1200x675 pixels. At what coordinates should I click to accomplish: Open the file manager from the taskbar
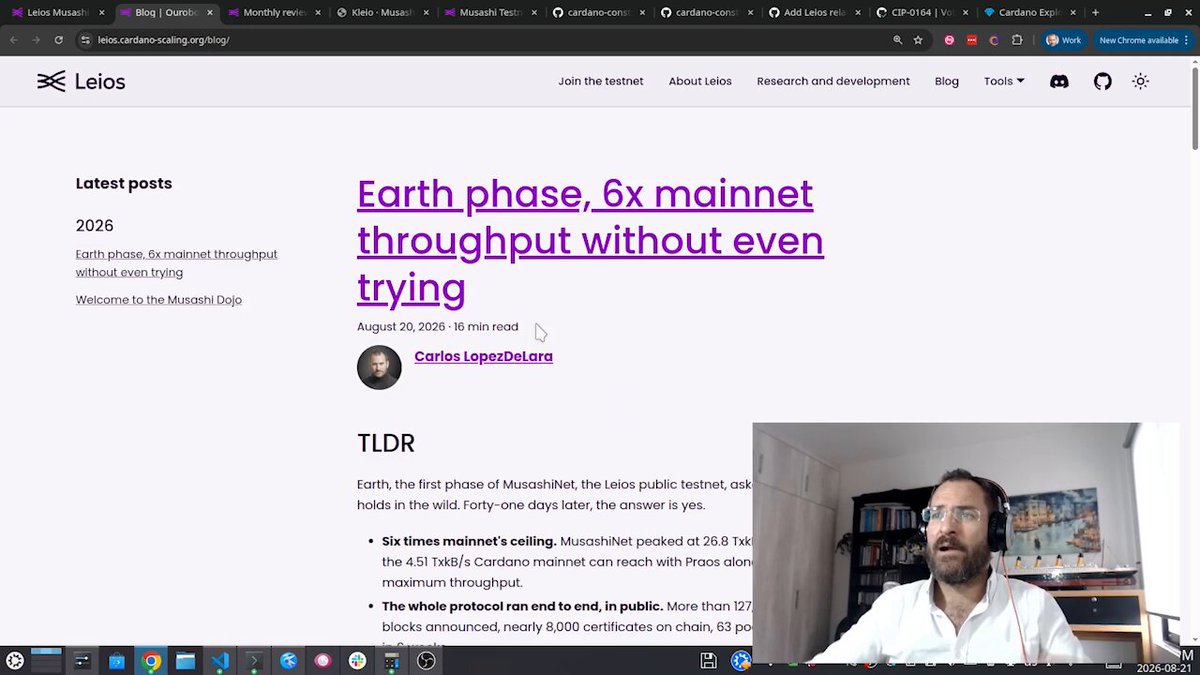(185, 661)
